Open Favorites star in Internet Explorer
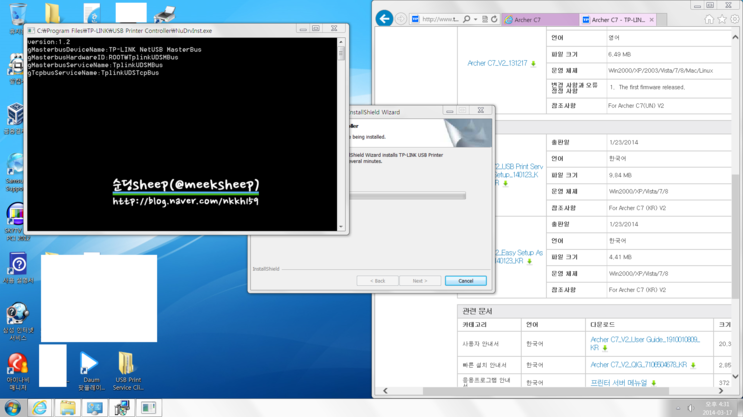 pos(722,19)
